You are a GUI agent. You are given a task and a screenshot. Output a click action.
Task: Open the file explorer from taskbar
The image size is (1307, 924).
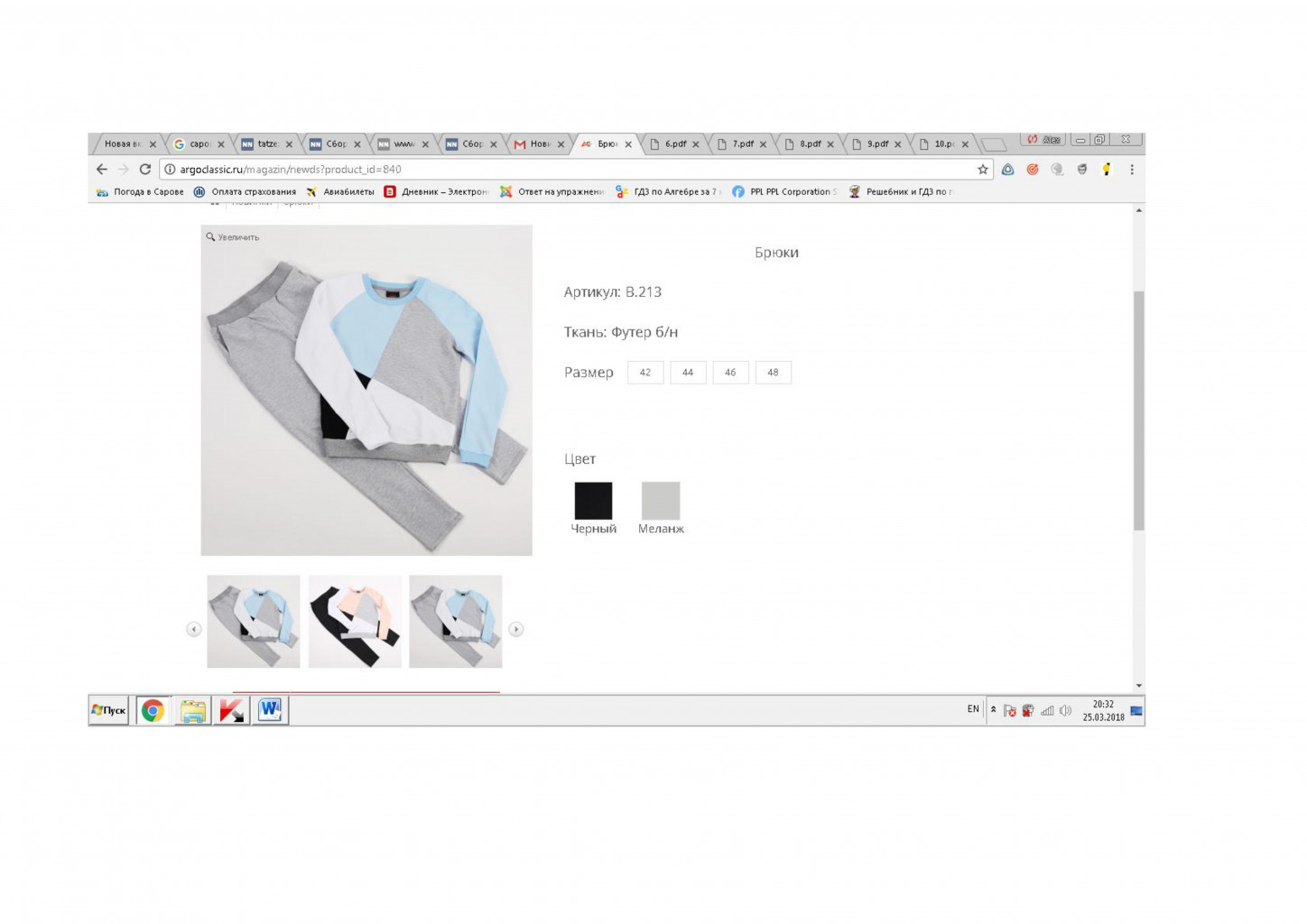(192, 710)
